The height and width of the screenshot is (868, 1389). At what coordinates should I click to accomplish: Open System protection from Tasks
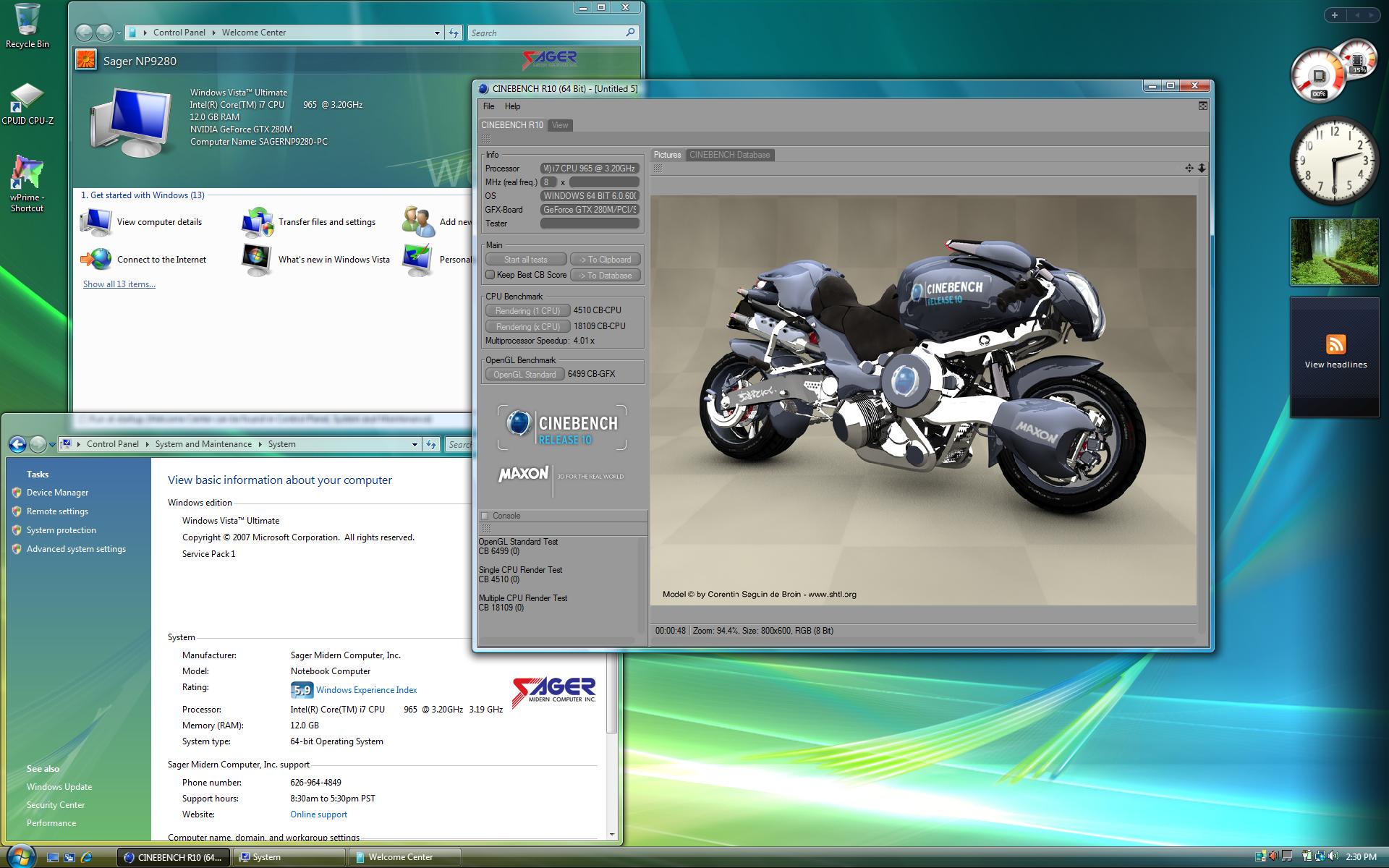tap(61, 530)
